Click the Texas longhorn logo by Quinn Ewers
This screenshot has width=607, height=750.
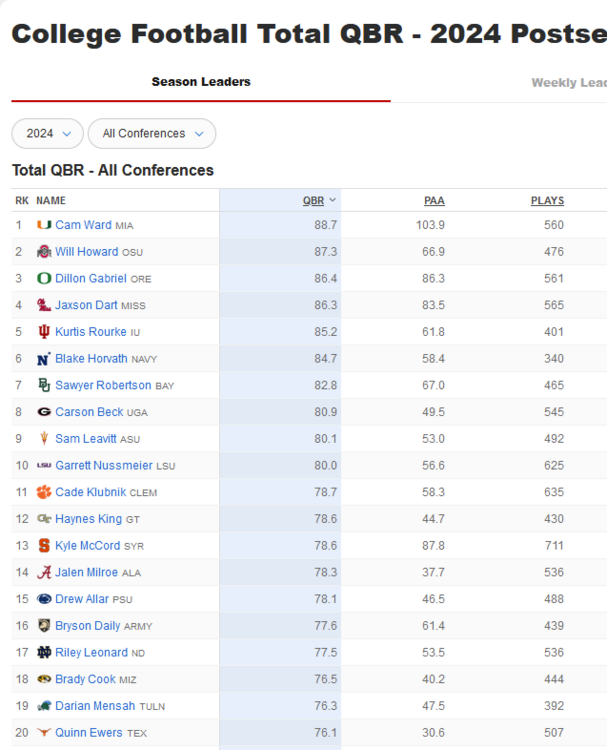tap(44, 732)
